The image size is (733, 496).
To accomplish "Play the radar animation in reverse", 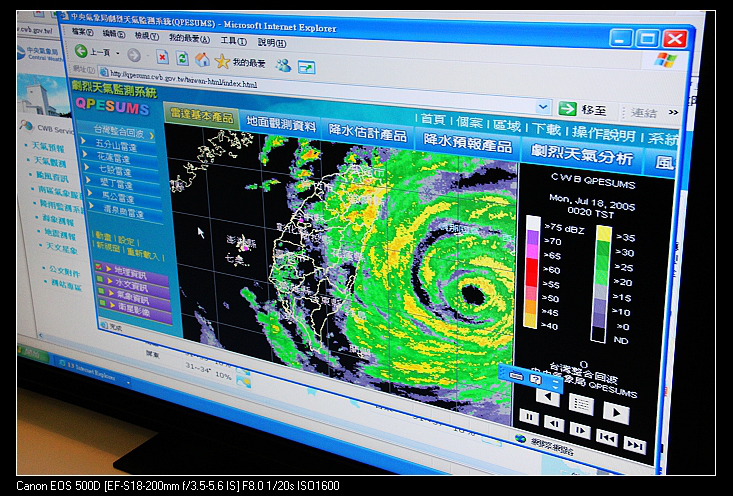I will (x=547, y=398).
